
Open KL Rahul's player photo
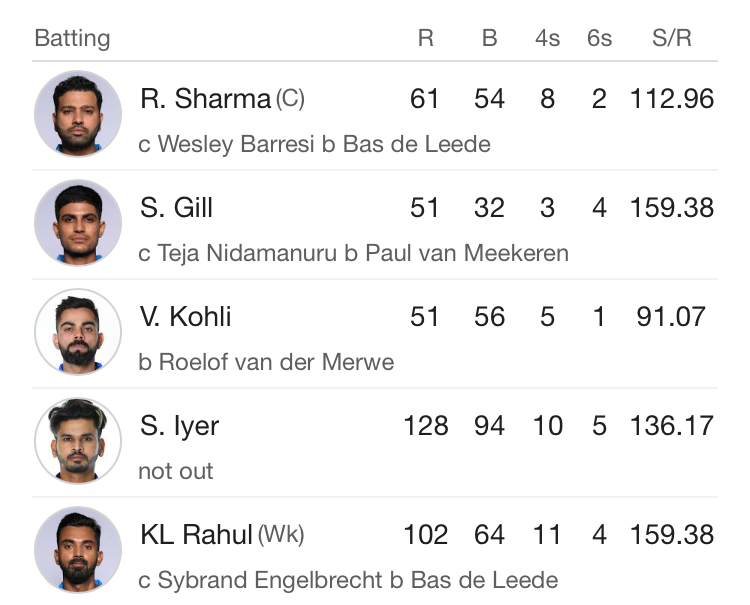pos(78,550)
